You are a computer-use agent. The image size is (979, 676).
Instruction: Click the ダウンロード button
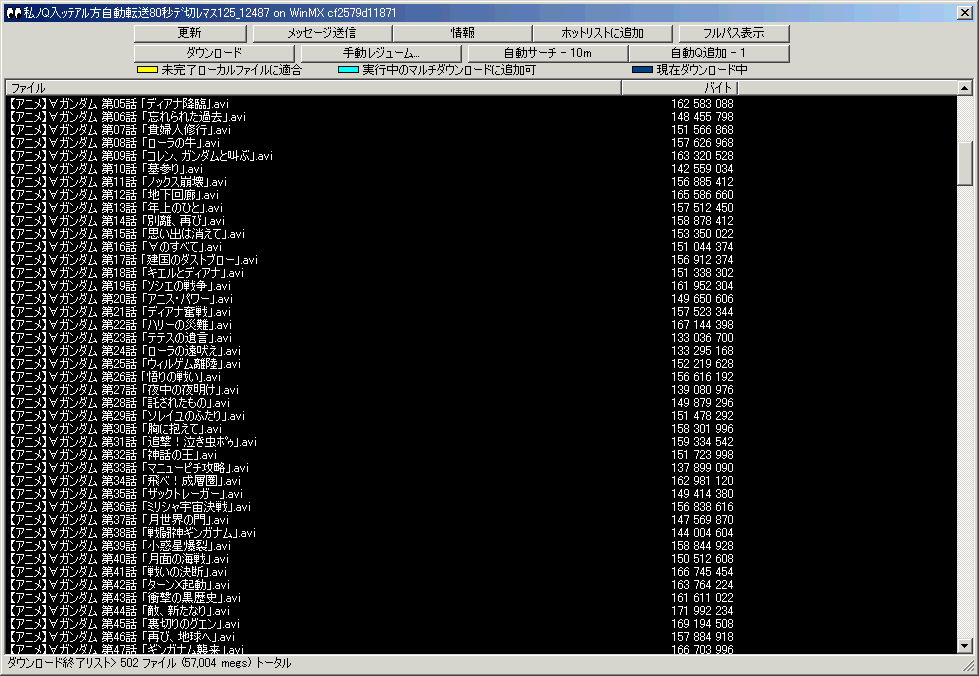point(214,53)
